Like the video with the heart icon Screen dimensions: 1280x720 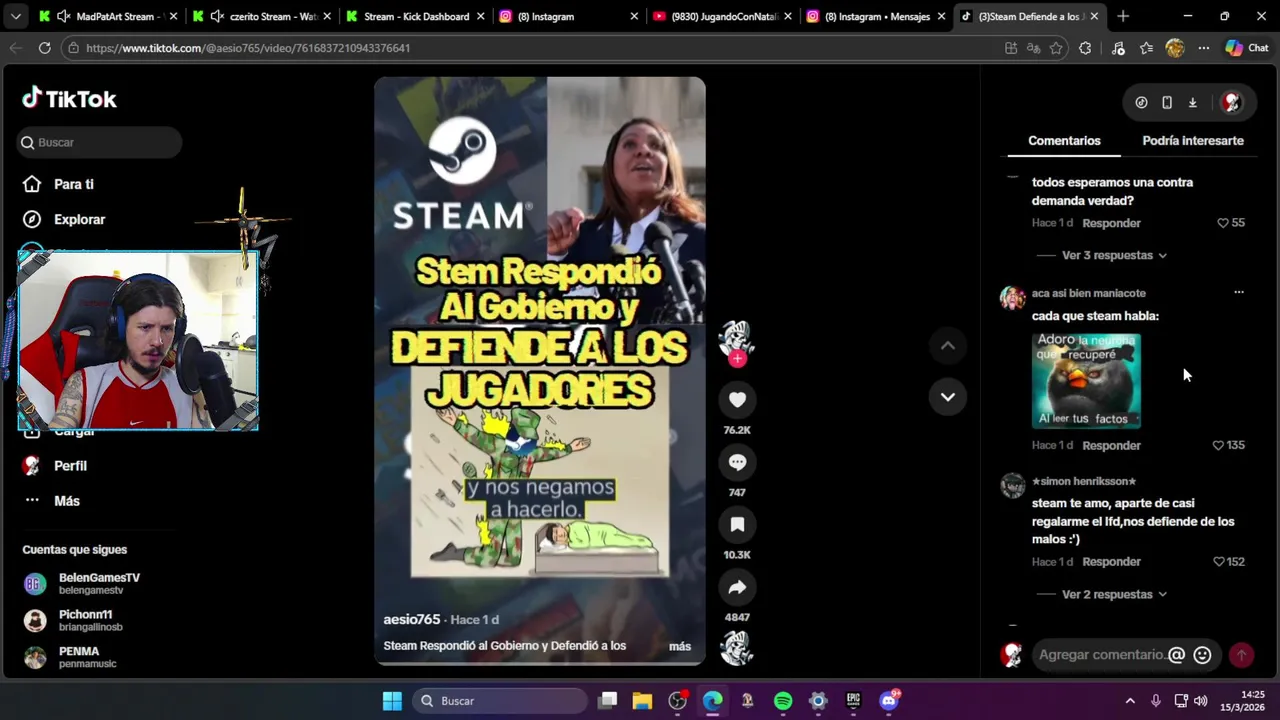(x=737, y=400)
